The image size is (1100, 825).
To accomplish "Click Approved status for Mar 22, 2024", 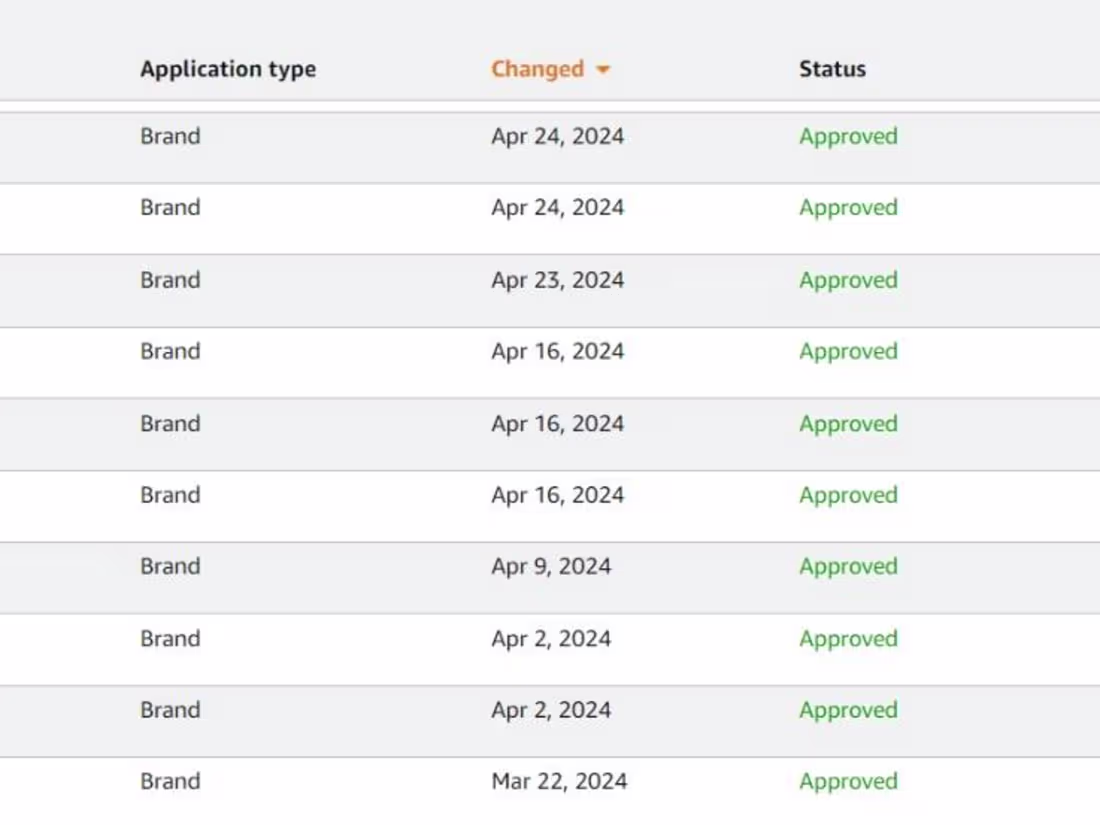I will tap(848, 781).
